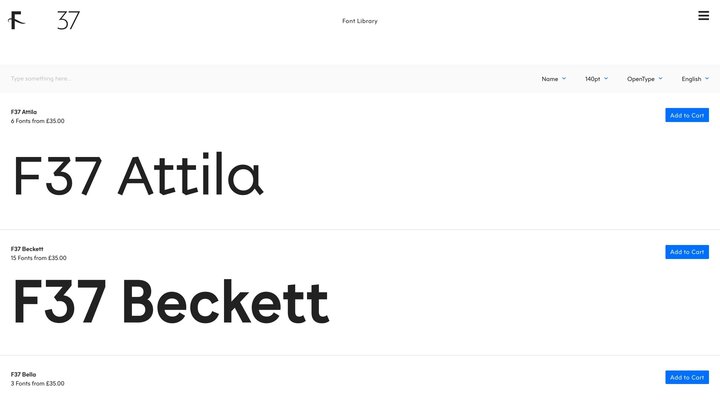The height and width of the screenshot is (400, 720).
Task: Click the 37 numeral logo
Action: pyautogui.click(x=68, y=20)
